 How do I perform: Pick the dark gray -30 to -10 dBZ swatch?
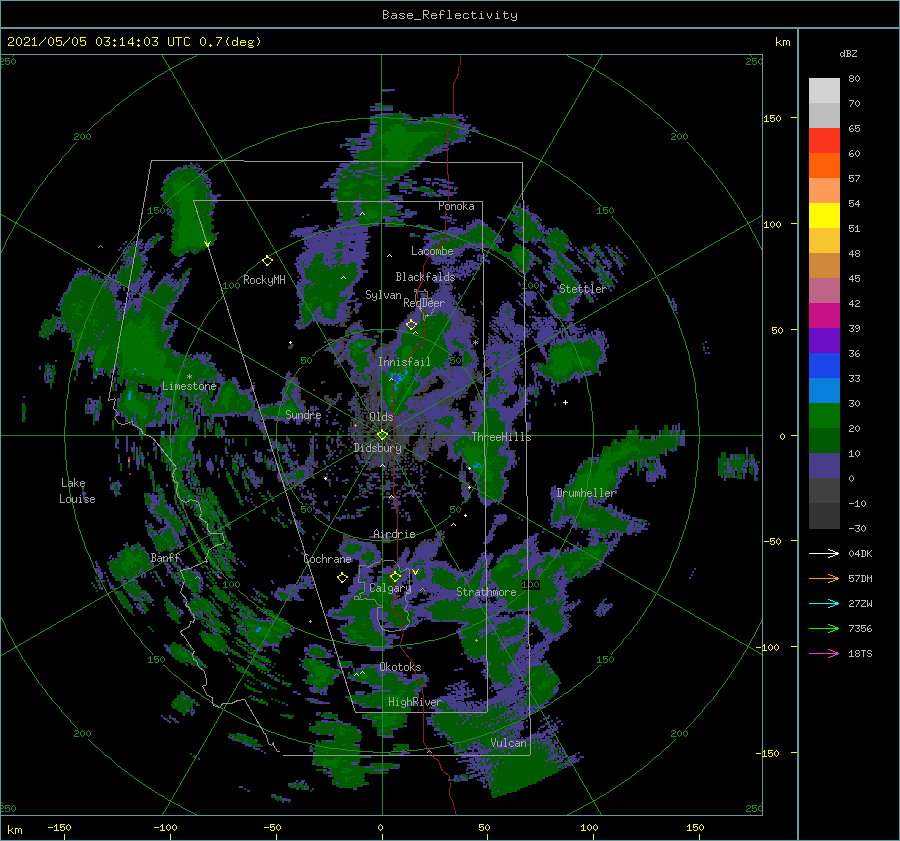click(x=824, y=516)
